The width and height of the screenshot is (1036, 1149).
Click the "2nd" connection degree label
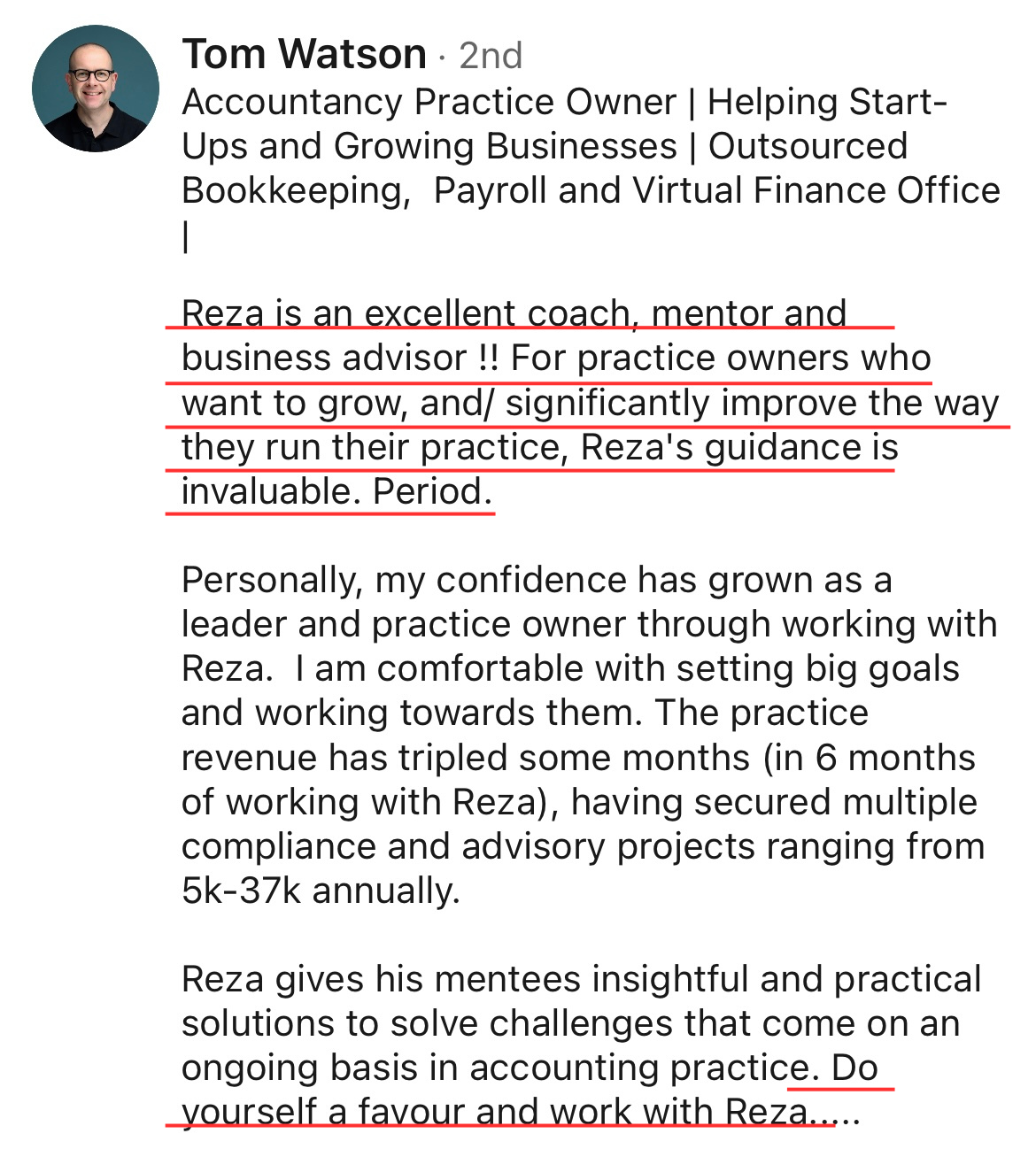coord(491,57)
